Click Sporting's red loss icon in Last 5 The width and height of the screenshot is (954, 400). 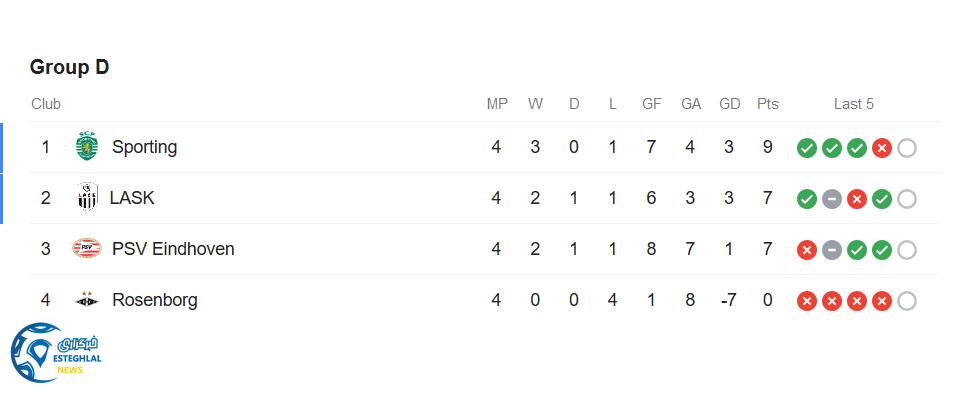pyautogui.click(x=881, y=148)
